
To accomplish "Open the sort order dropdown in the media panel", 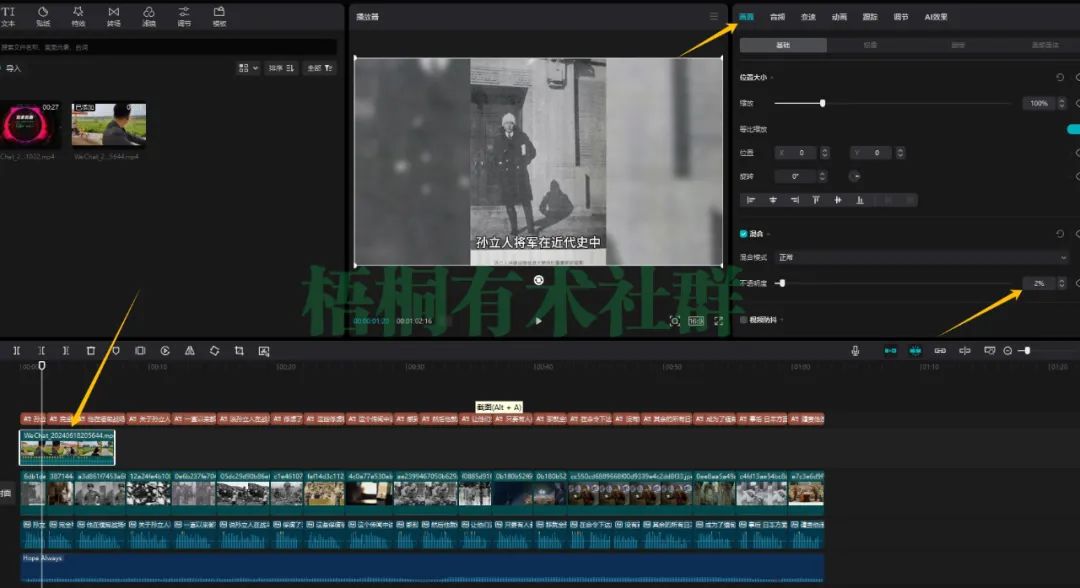I will click(281, 67).
